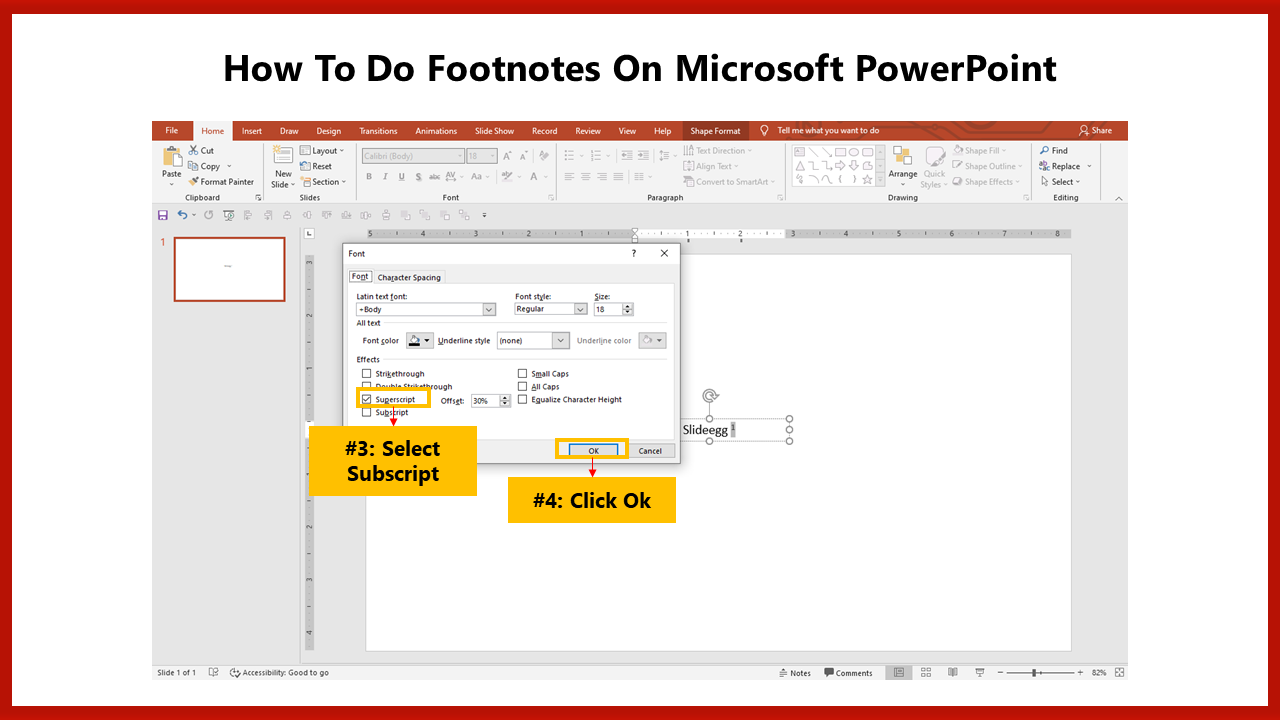Viewport: 1280px width, 720px height.
Task: Open the Latin text font dropdown
Action: (489, 310)
